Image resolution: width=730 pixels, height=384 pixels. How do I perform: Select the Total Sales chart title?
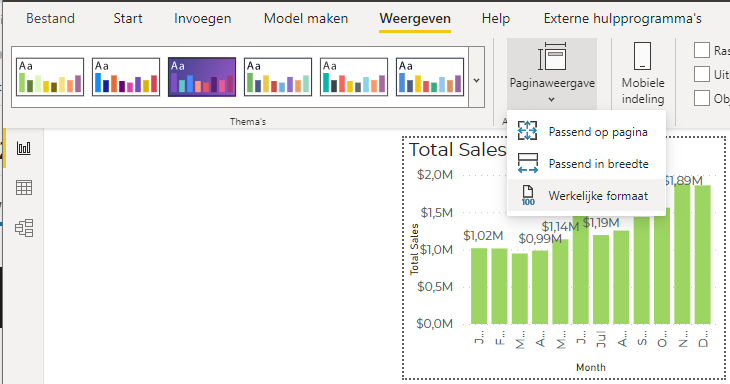point(457,150)
